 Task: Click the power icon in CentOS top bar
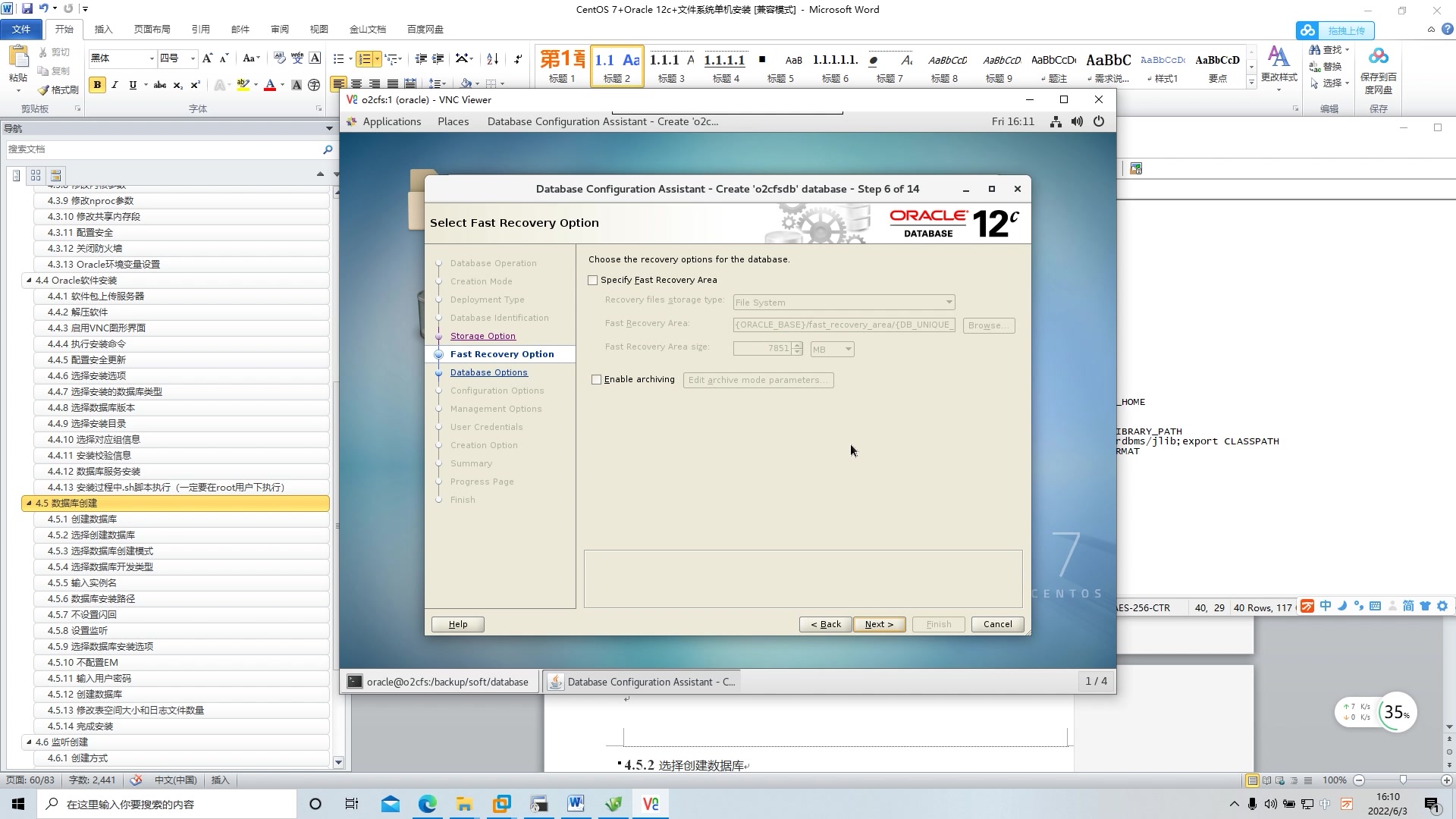(x=1099, y=121)
